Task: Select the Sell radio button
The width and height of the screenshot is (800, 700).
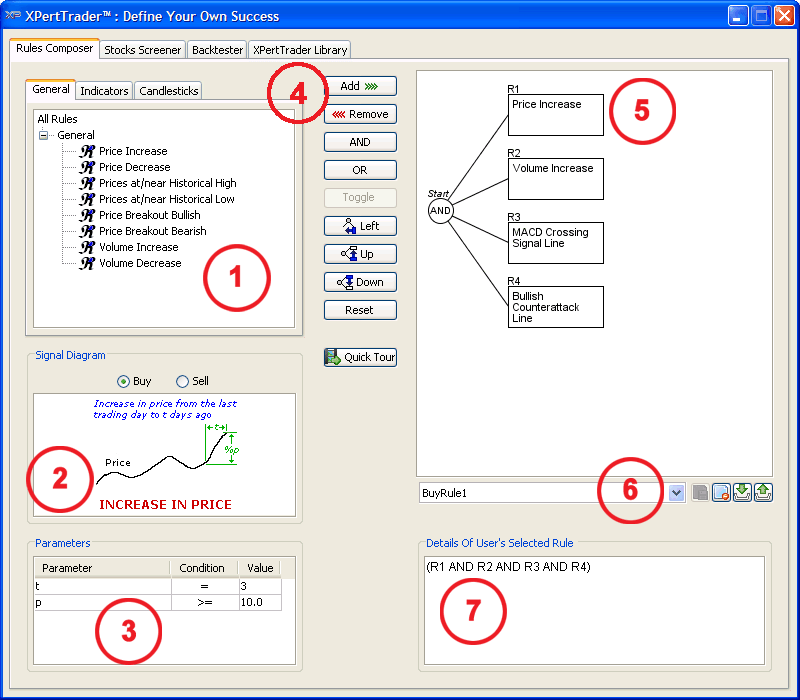Action: coord(182,381)
